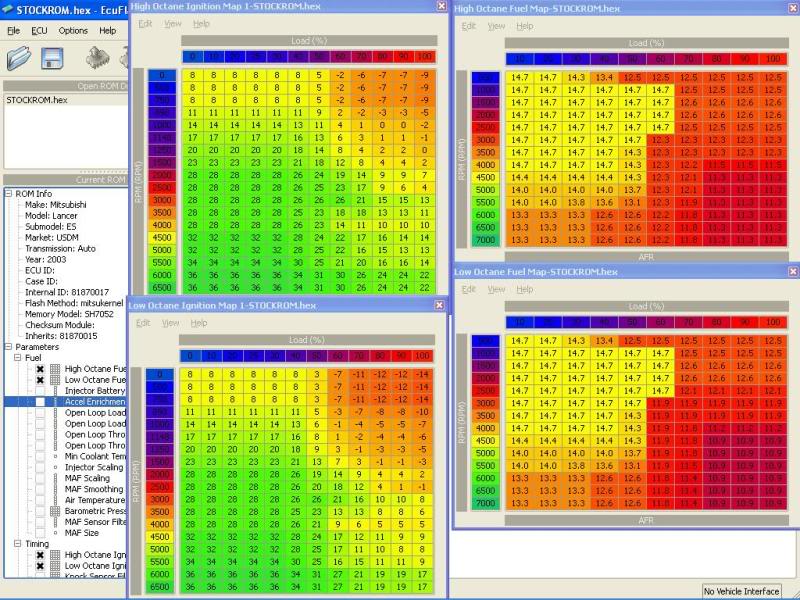Uncheck the High Octane Fuel map checkbox

(x=40, y=369)
